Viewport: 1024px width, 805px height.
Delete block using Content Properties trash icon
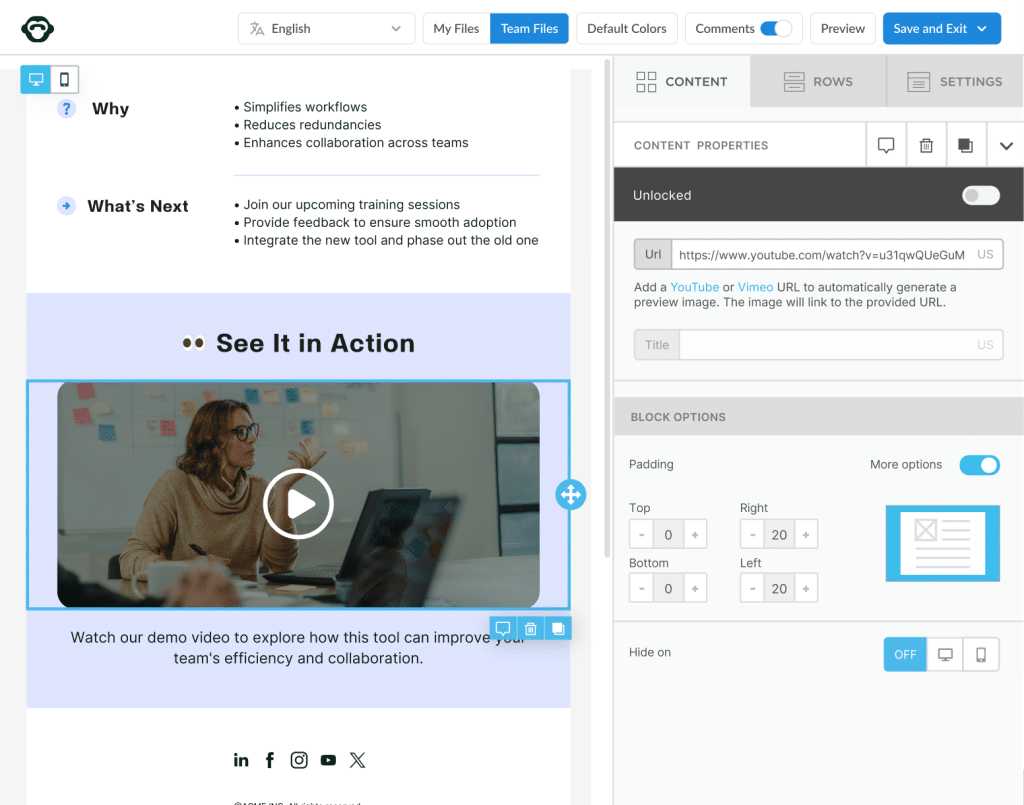point(926,145)
